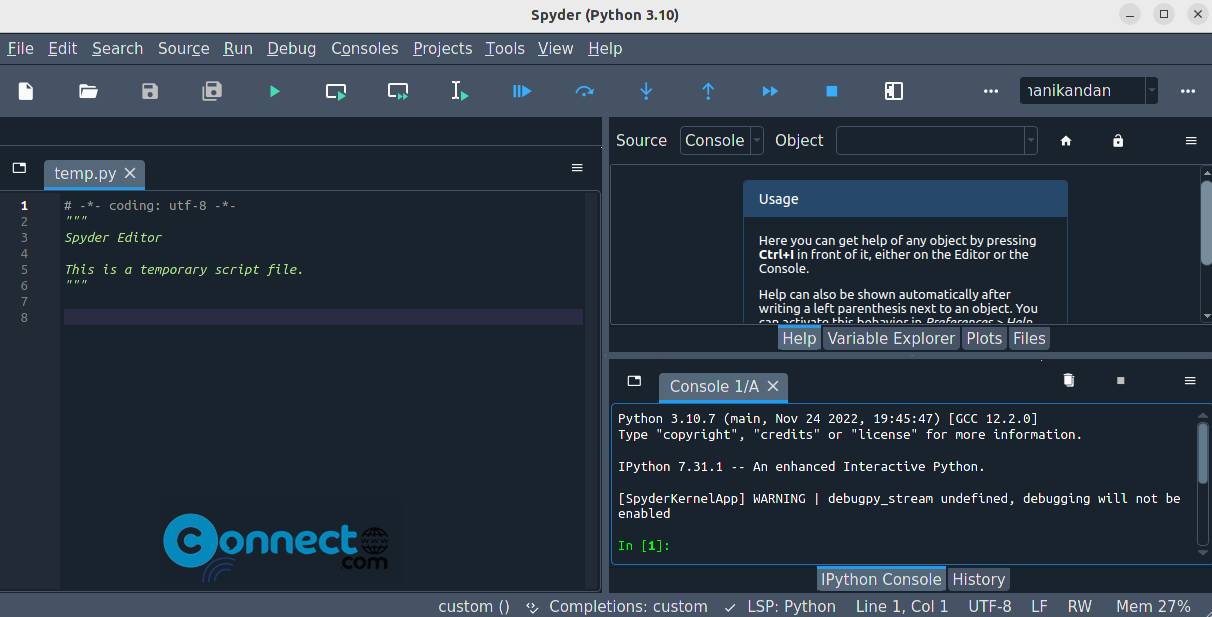Step out of function with the up arrow
Screen dimensions: 1212x617
pyautogui.click(x=708, y=91)
